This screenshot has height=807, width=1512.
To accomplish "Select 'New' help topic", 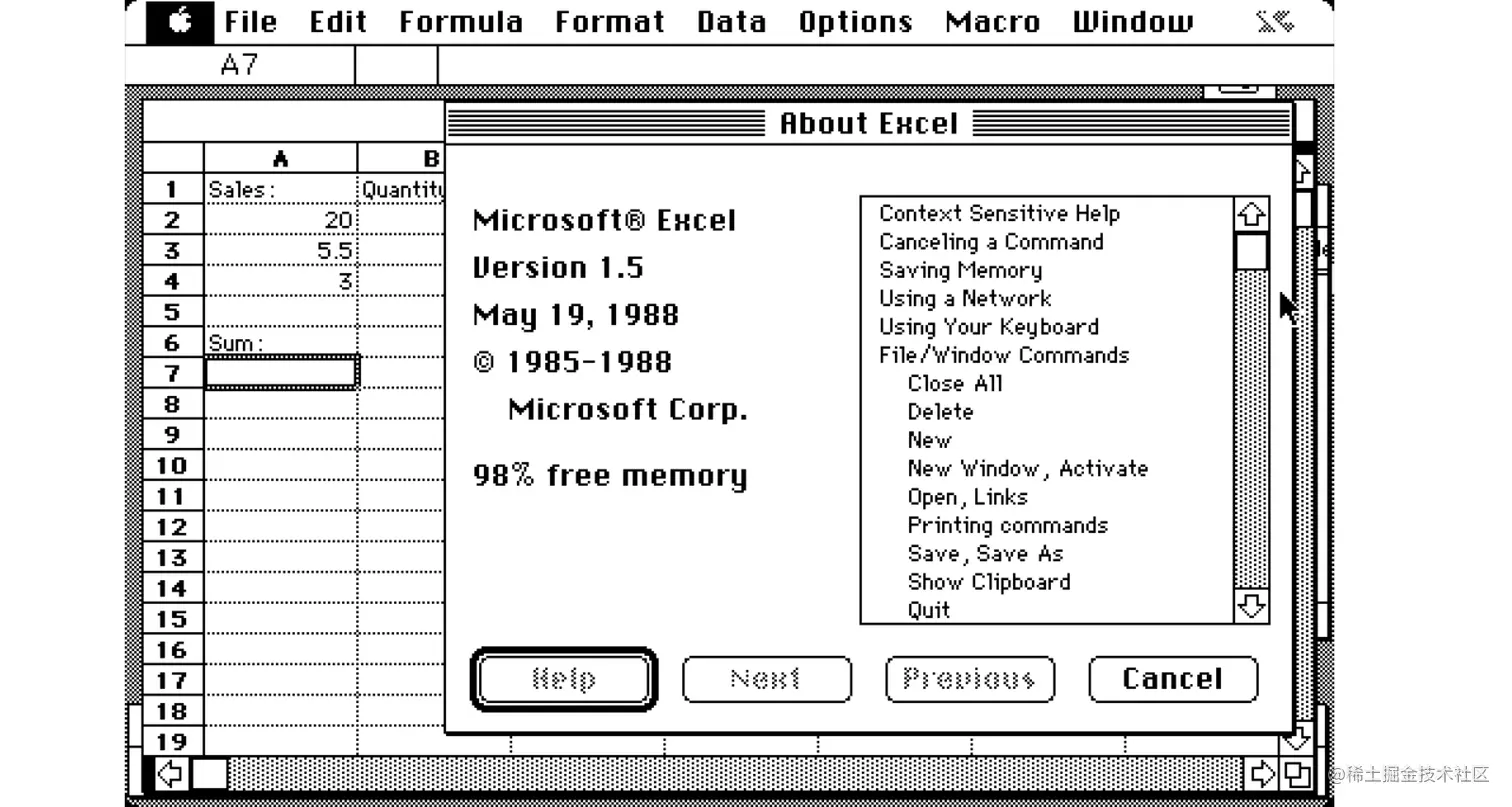I will tap(930, 440).
